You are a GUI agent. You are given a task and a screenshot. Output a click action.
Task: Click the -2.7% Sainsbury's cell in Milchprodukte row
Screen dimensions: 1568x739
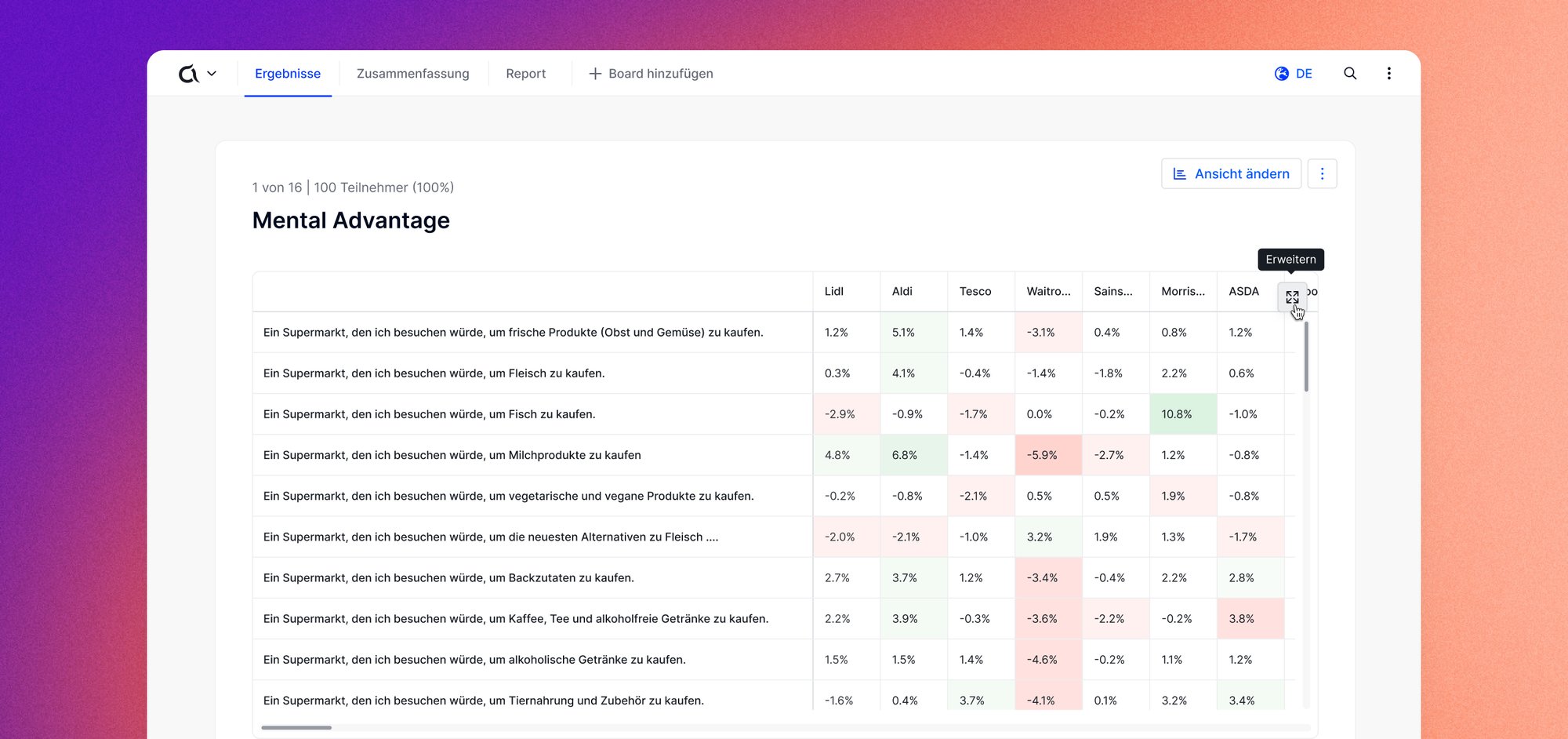1116,455
